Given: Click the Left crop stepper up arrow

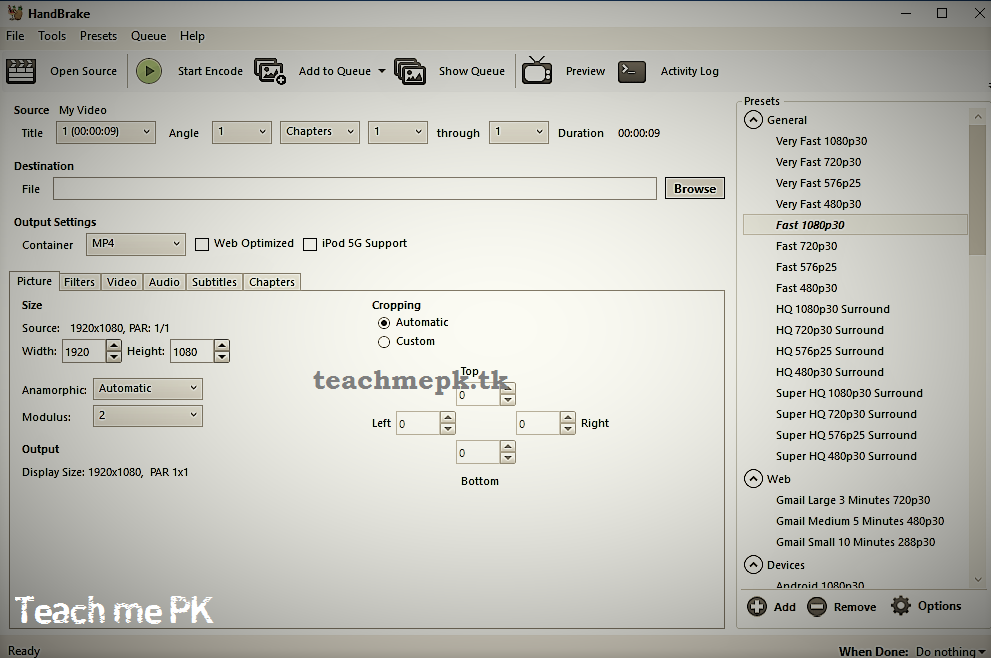Looking at the screenshot, I should [447, 418].
